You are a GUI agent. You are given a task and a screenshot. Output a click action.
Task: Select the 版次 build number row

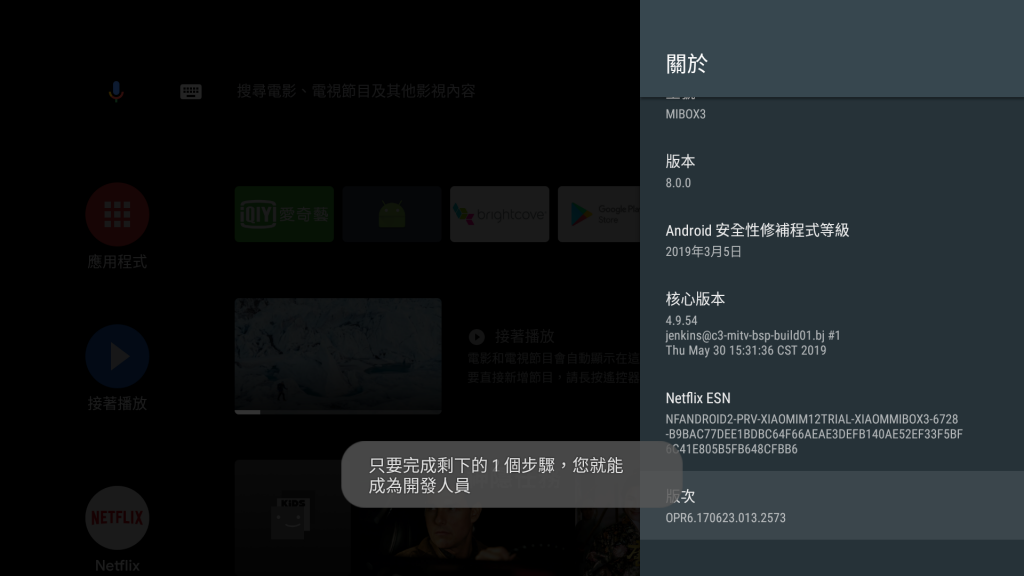click(832, 505)
